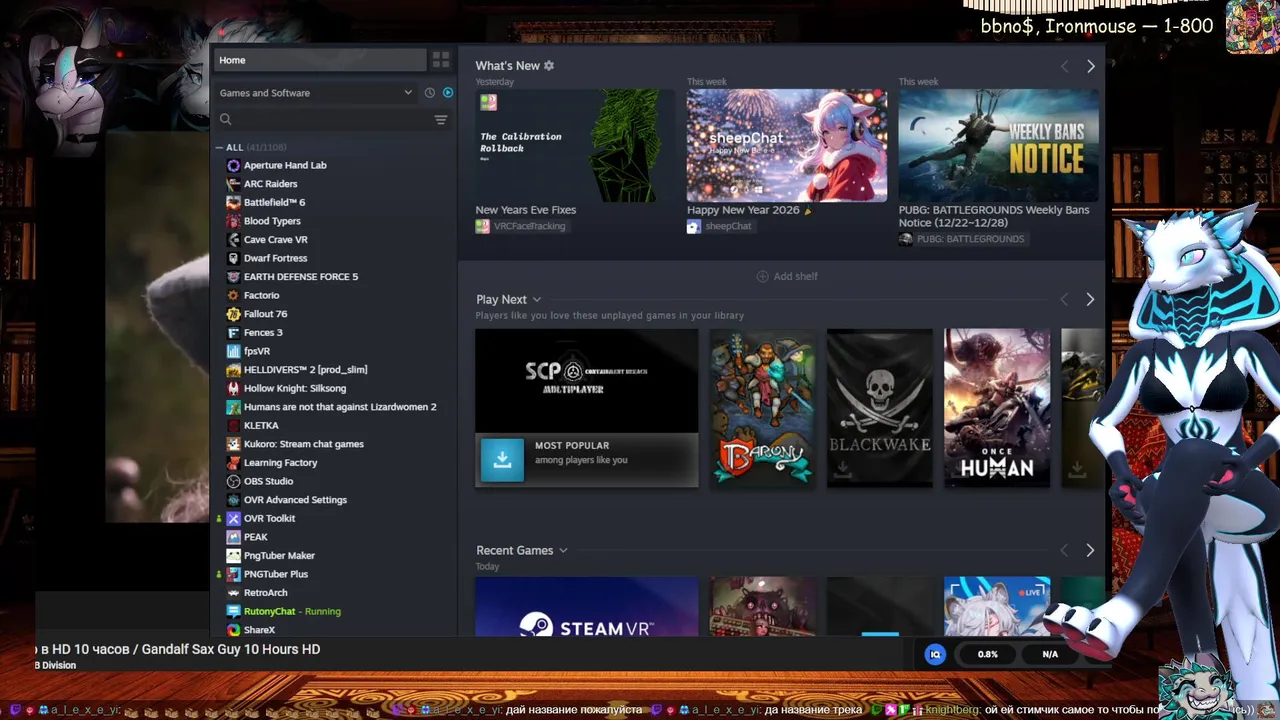Click the IQ badge in the status bar
1280x720 pixels.
point(936,654)
